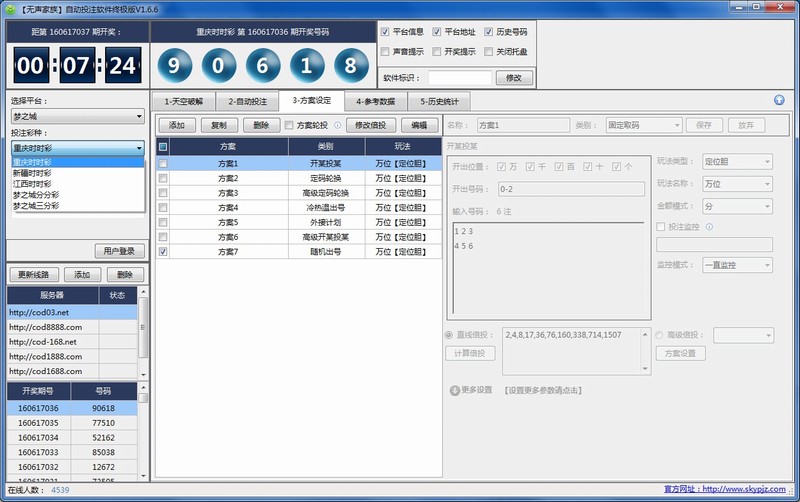Disable the 历史号码 checkbox
800x502 pixels.
point(488,32)
